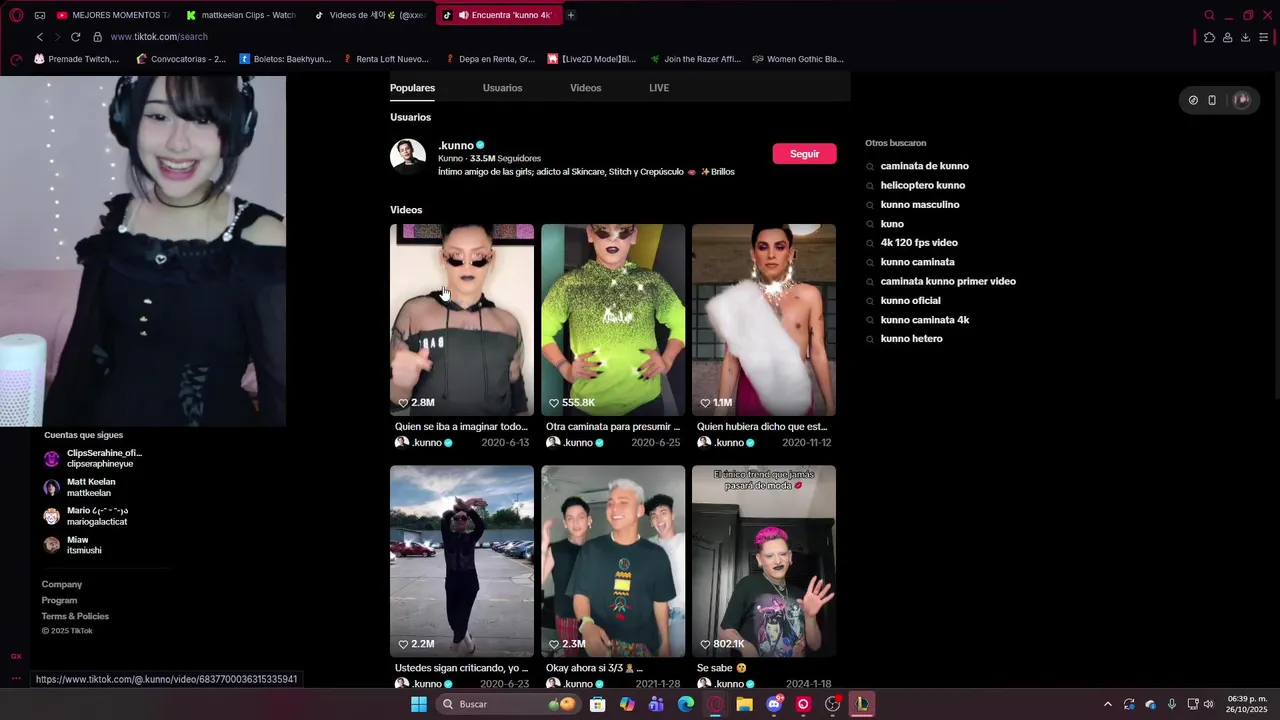Switch to the mattkeelan Clips browser tab
The image size is (1280, 720).
240,15
